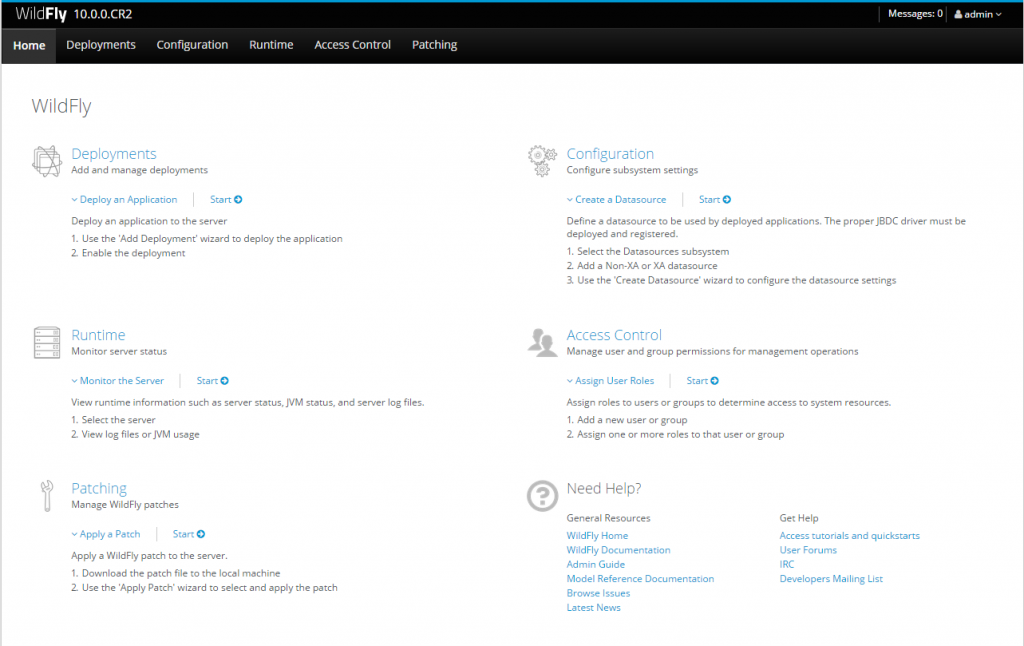The width and height of the screenshot is (1024, 646).
Task: Open the Admin Guide link
Action: point(596,564)
